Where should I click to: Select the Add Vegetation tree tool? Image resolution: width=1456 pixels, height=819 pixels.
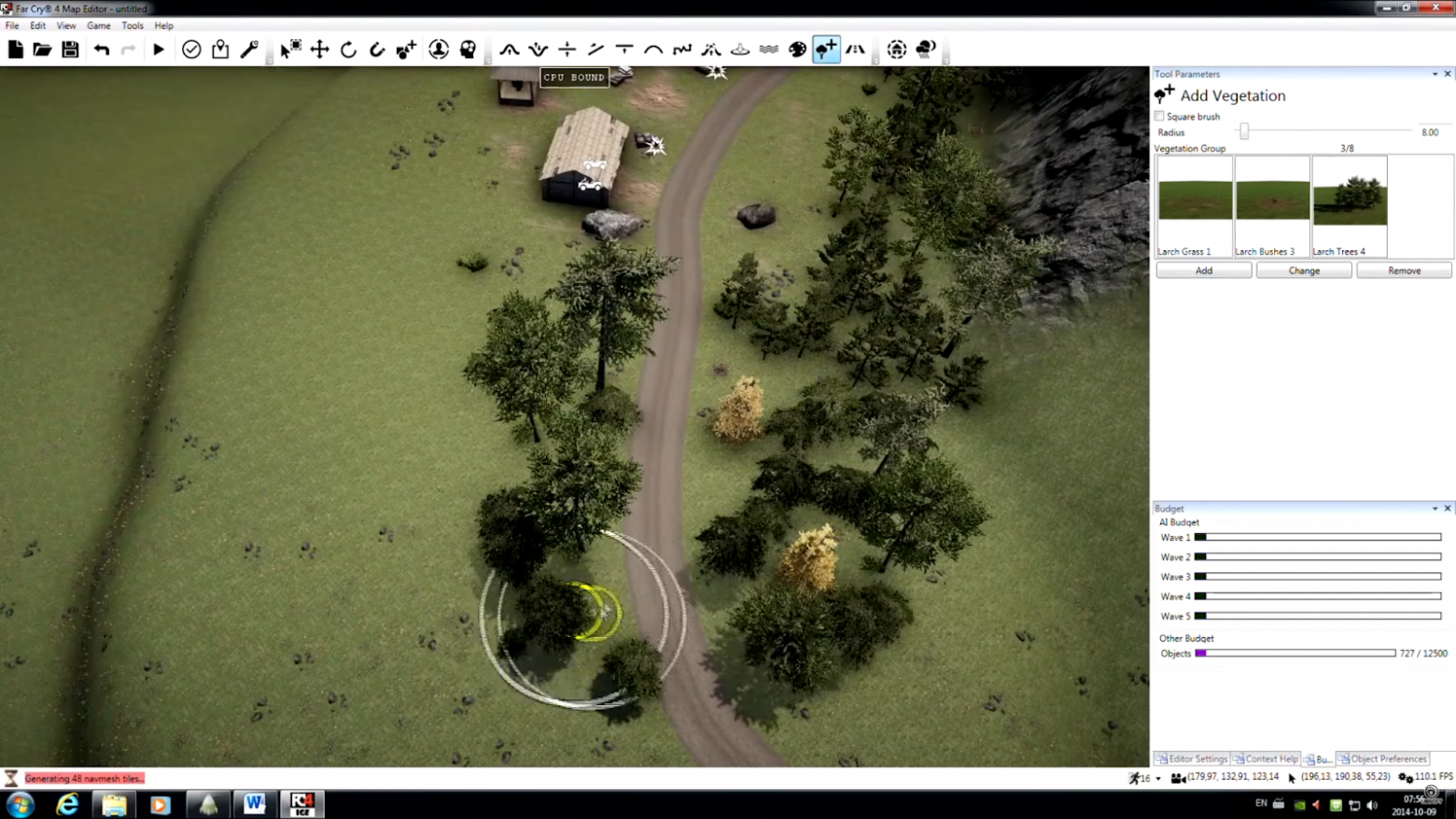pos(827,49)
